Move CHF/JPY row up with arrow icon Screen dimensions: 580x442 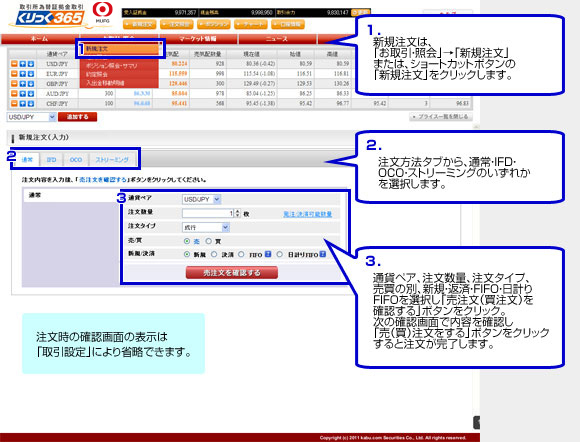23,104
